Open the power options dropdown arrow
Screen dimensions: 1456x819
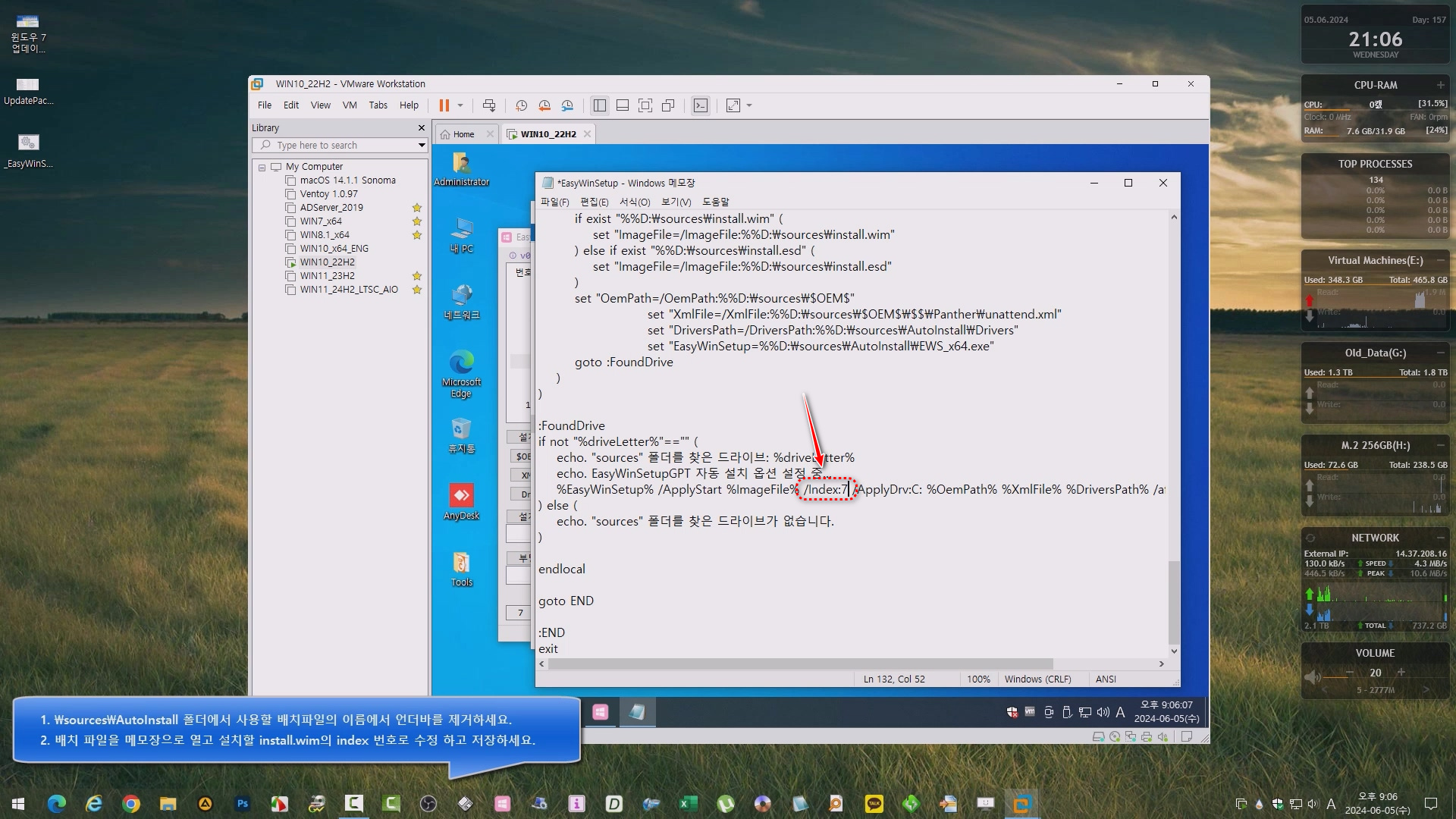point(460,105)
